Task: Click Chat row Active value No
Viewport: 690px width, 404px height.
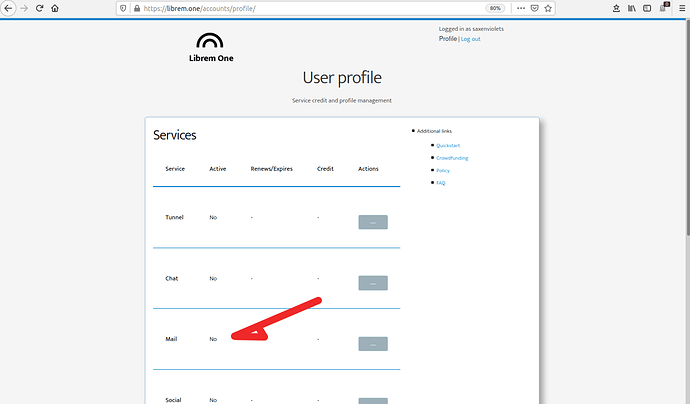Action: (213, 279)
